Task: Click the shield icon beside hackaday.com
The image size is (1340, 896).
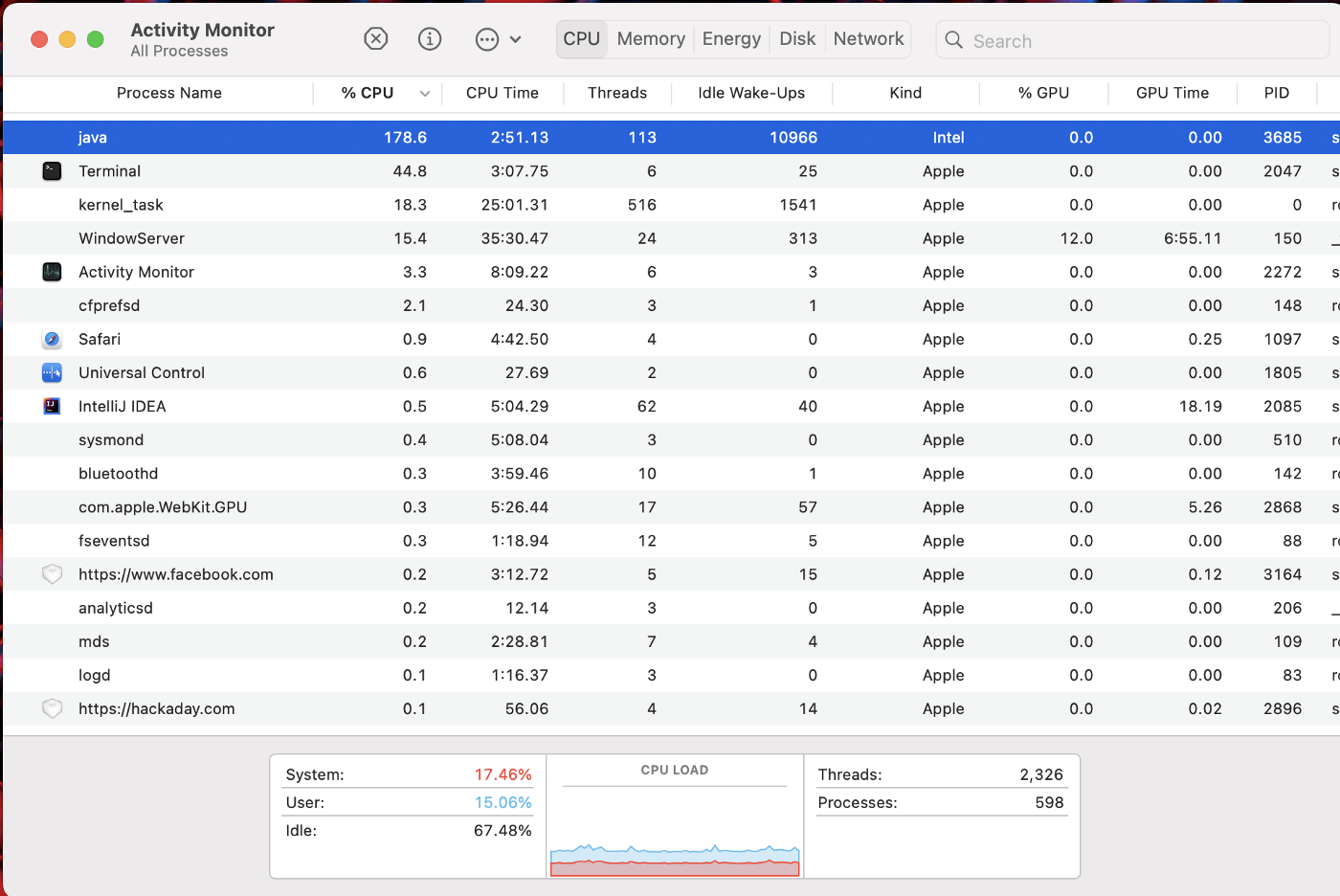Action: click(53, 708)
